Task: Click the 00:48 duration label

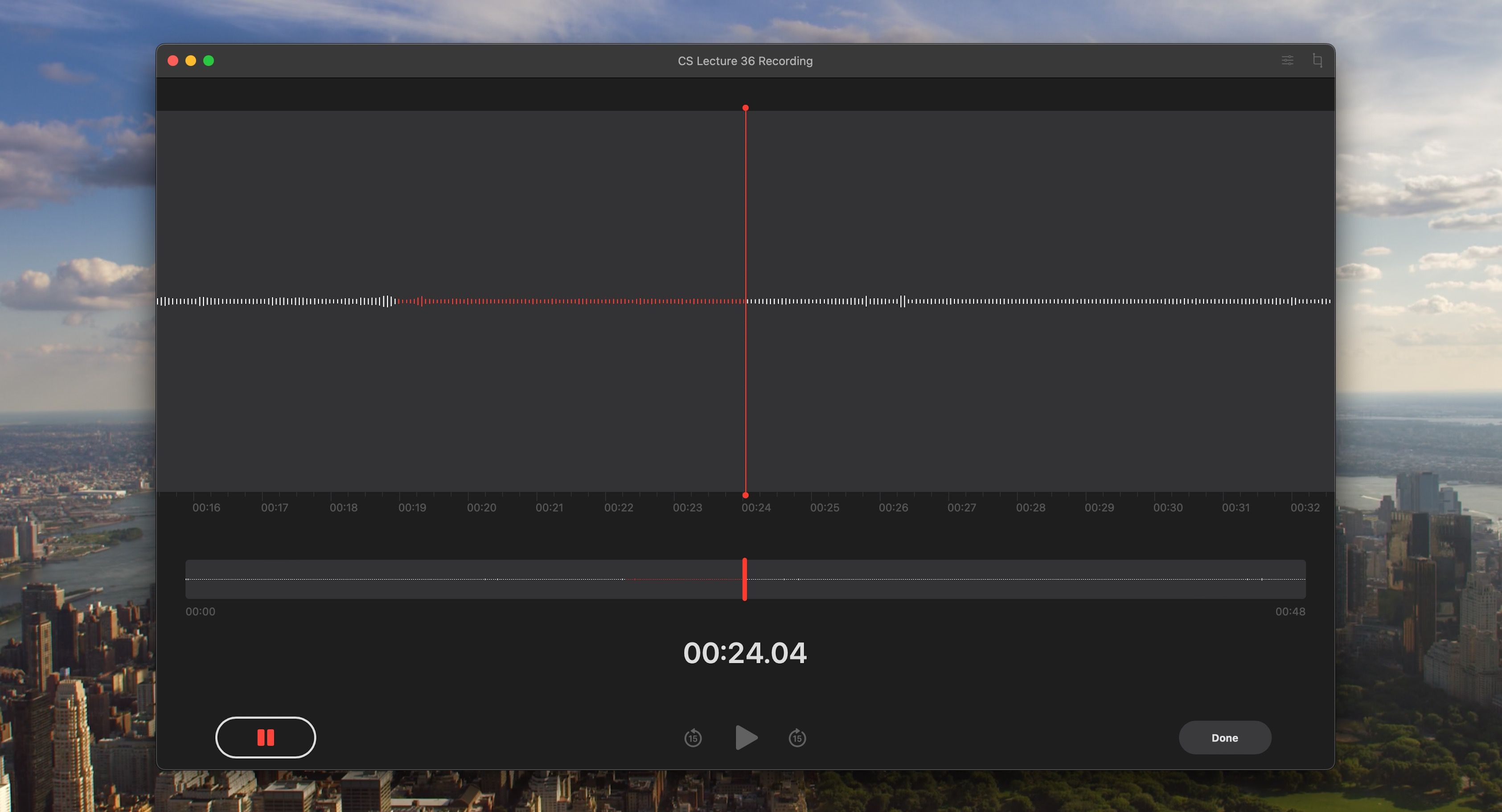Action: point(1290,611)
